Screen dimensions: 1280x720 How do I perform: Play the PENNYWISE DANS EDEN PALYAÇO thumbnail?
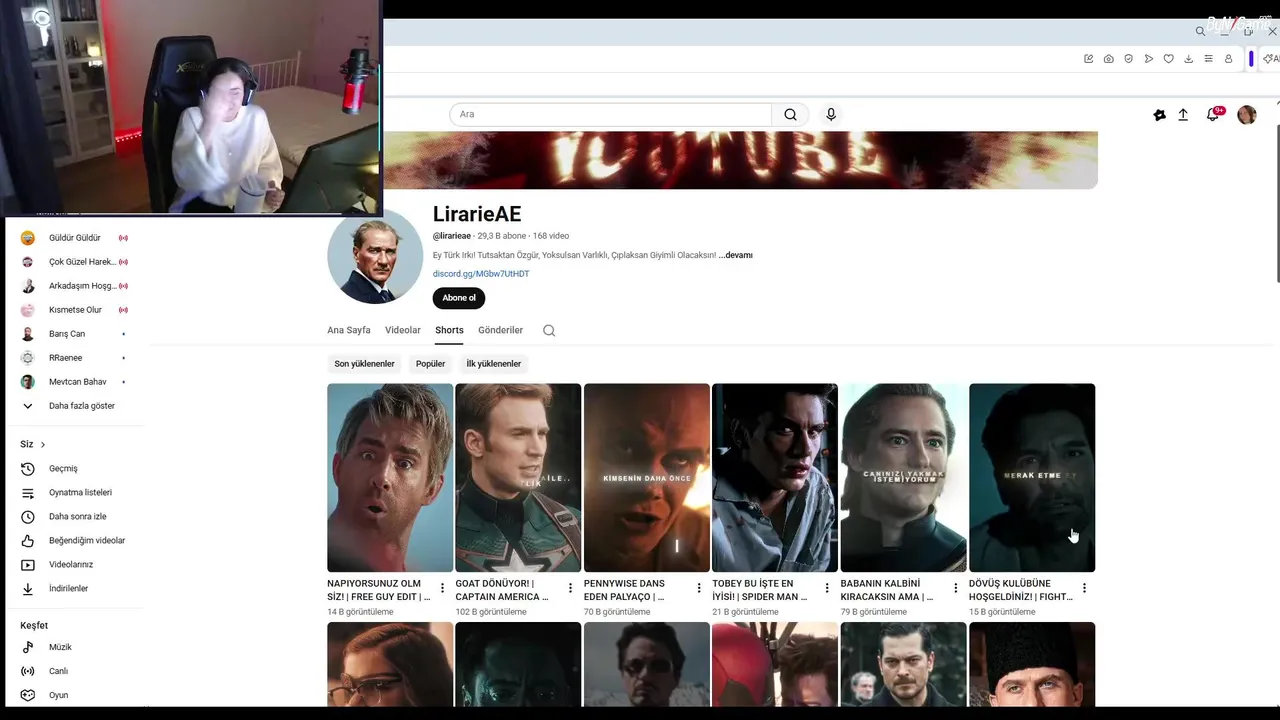tap(647, 478)
